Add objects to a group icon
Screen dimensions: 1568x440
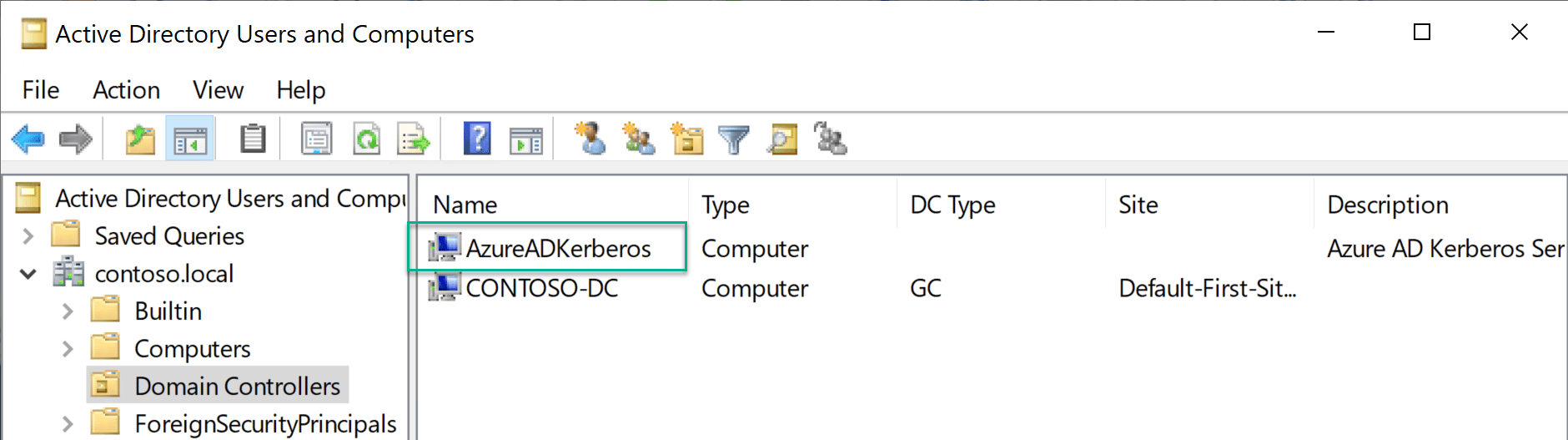tap(831, 139)
